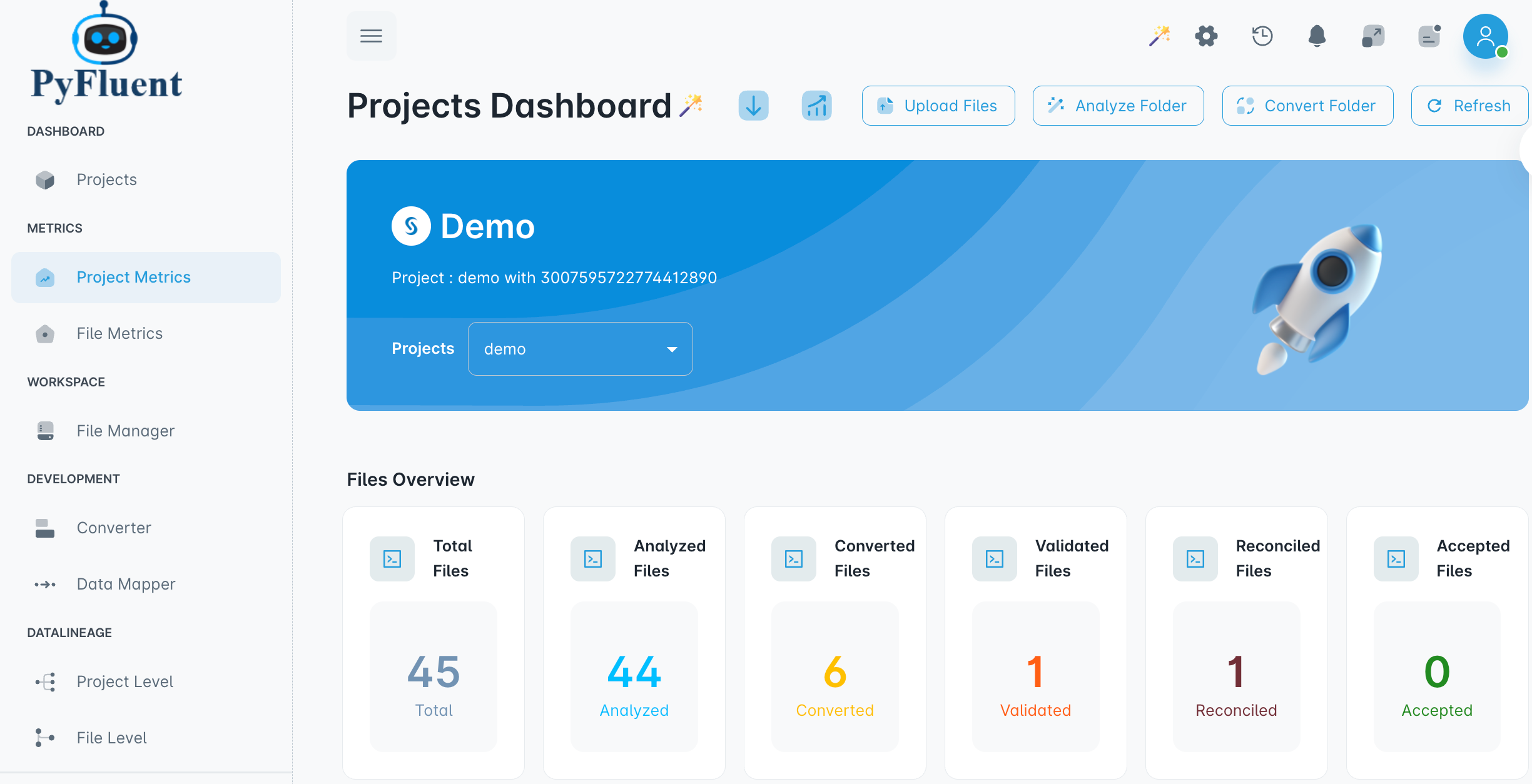Click the Files Overview heading
1532x784 pixels.
coord(411,480)
